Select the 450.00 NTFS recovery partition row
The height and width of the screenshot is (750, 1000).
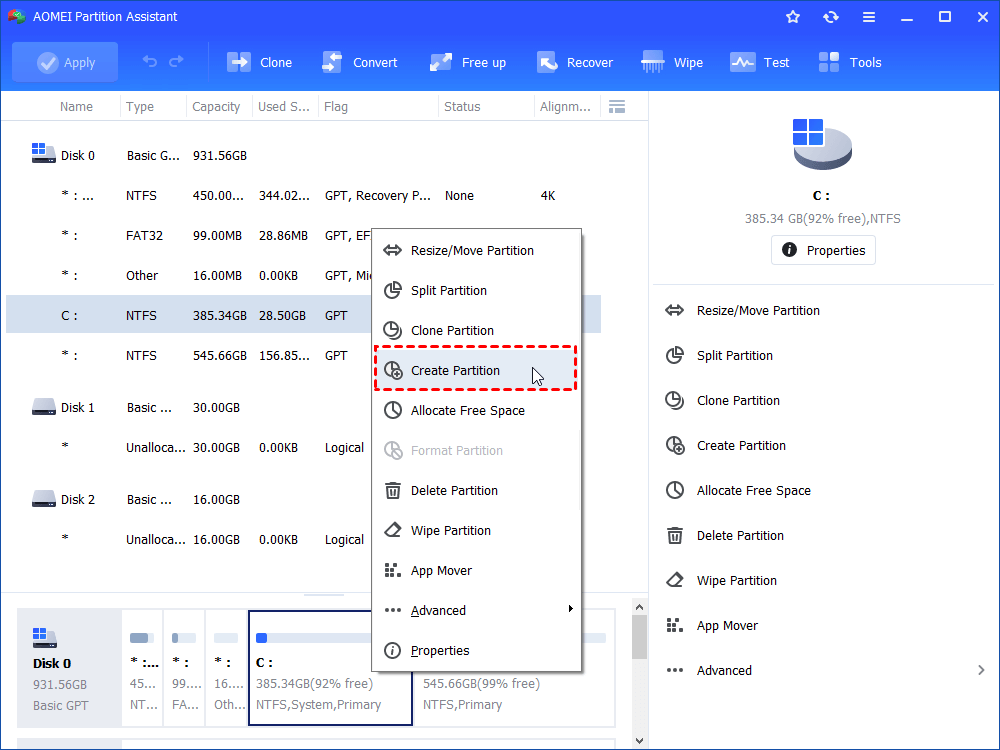(x=303, y=196)
